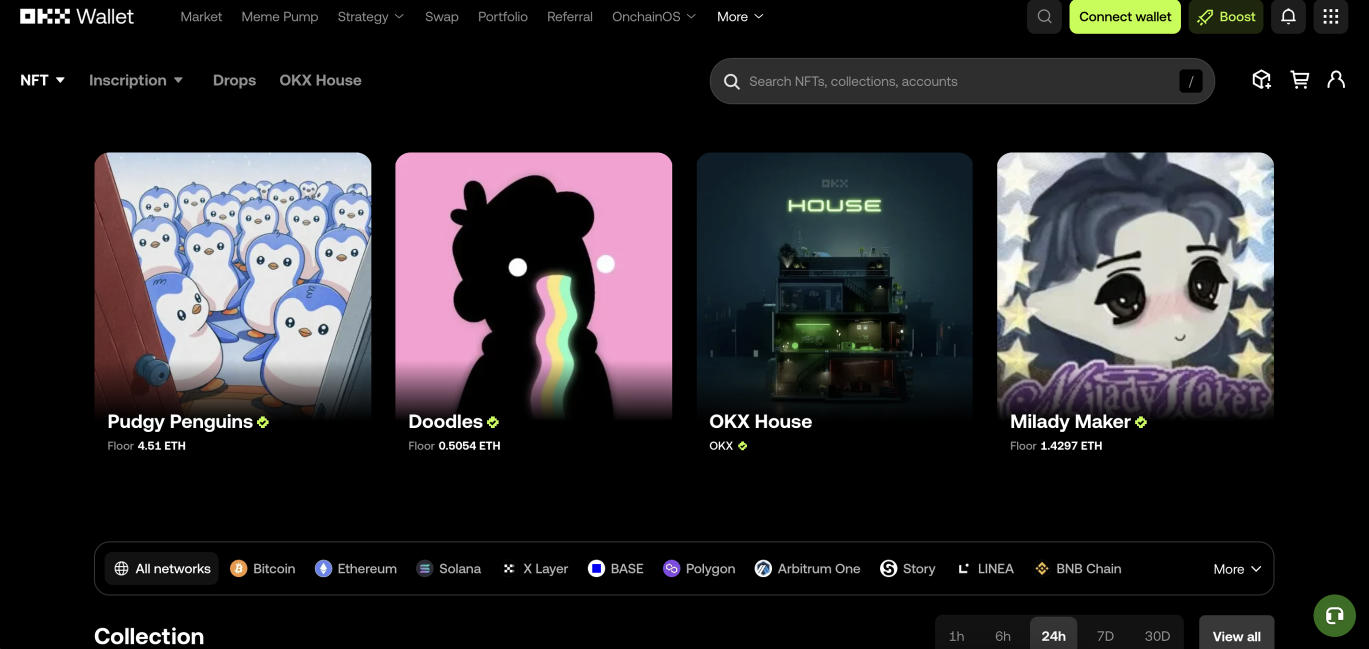
Task: Click the Arbitrum One network icon
Action: coord(763,568)
